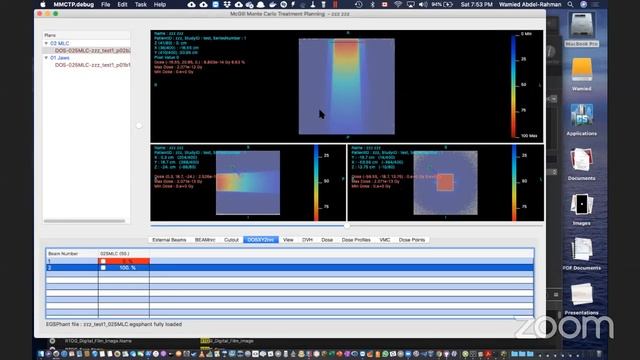Click the bottom-right axial dose image
640x360 pixels.
(445, 182)
